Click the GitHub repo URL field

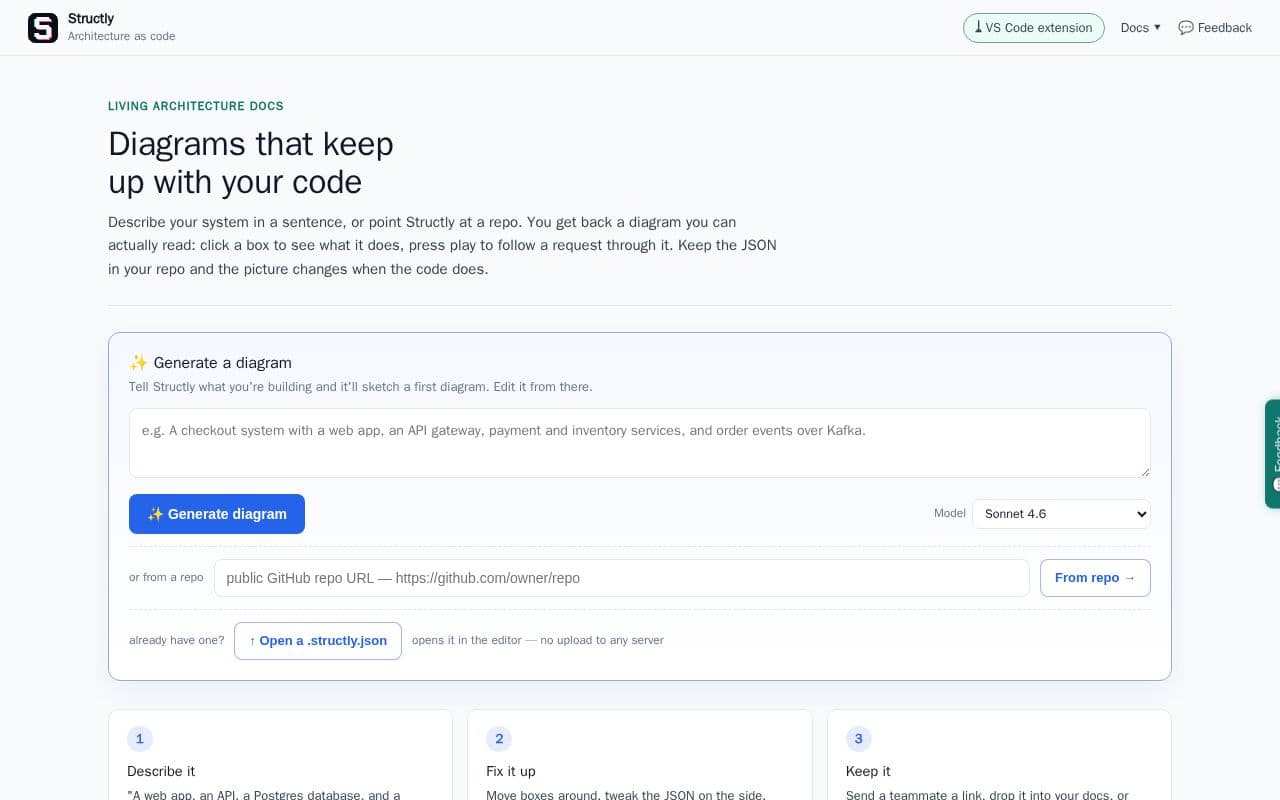[622, 578]
